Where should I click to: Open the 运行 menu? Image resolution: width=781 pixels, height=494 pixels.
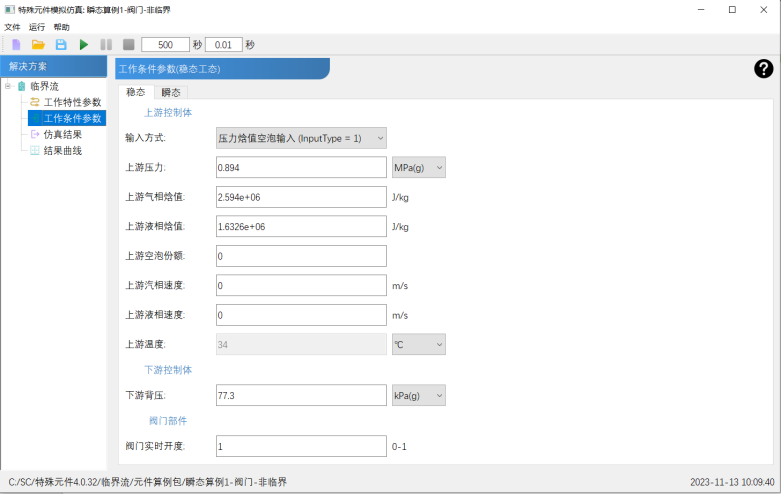(x=37, y=27)
